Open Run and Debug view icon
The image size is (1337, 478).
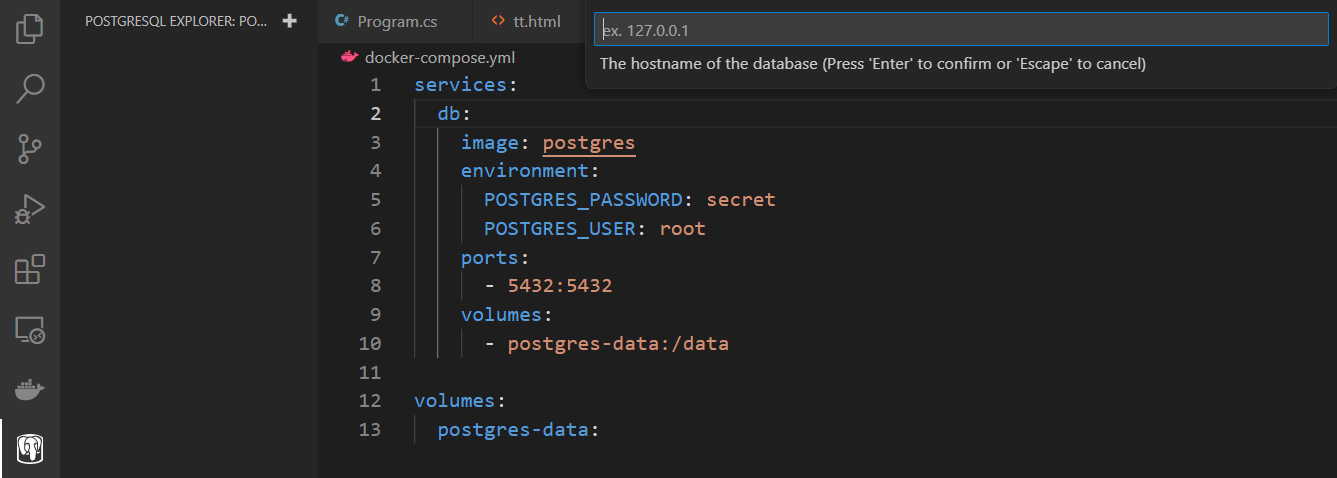pyautogui.click(x=30, y=208)
